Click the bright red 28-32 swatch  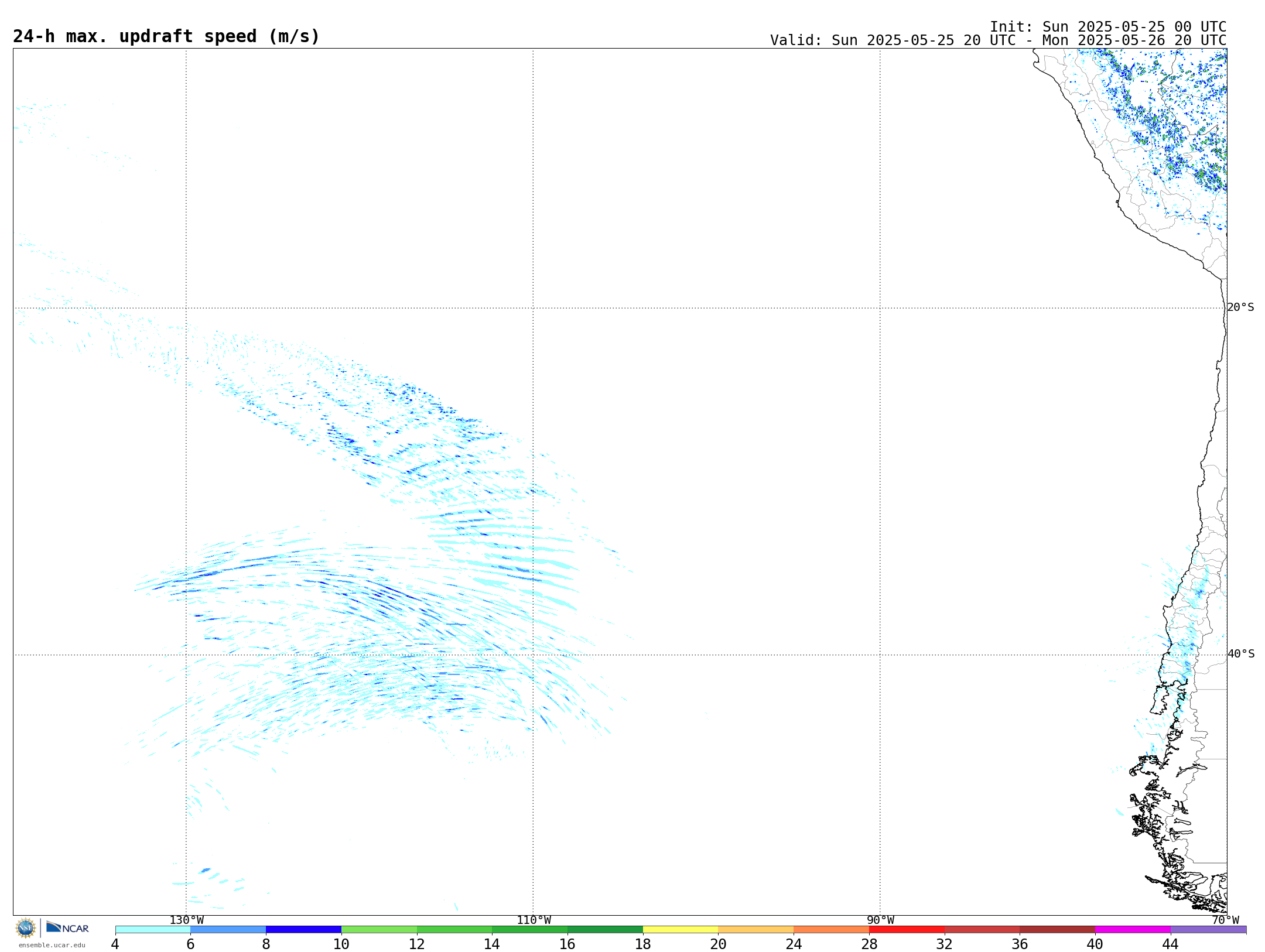point(907,930)
